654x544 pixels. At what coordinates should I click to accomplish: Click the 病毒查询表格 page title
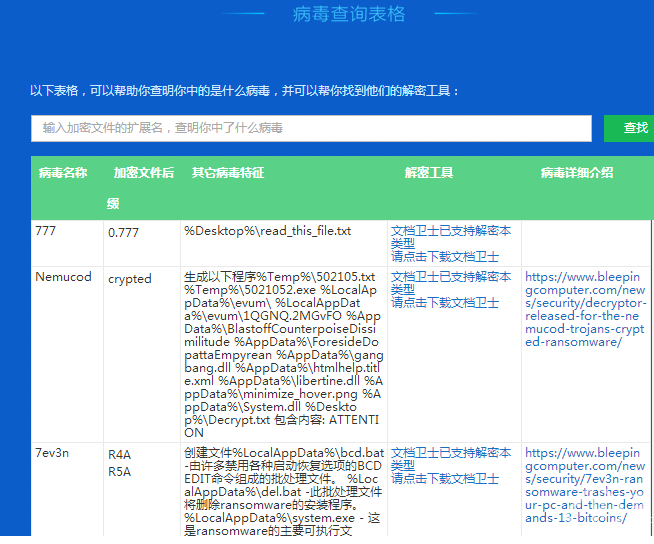coord(349,14)
